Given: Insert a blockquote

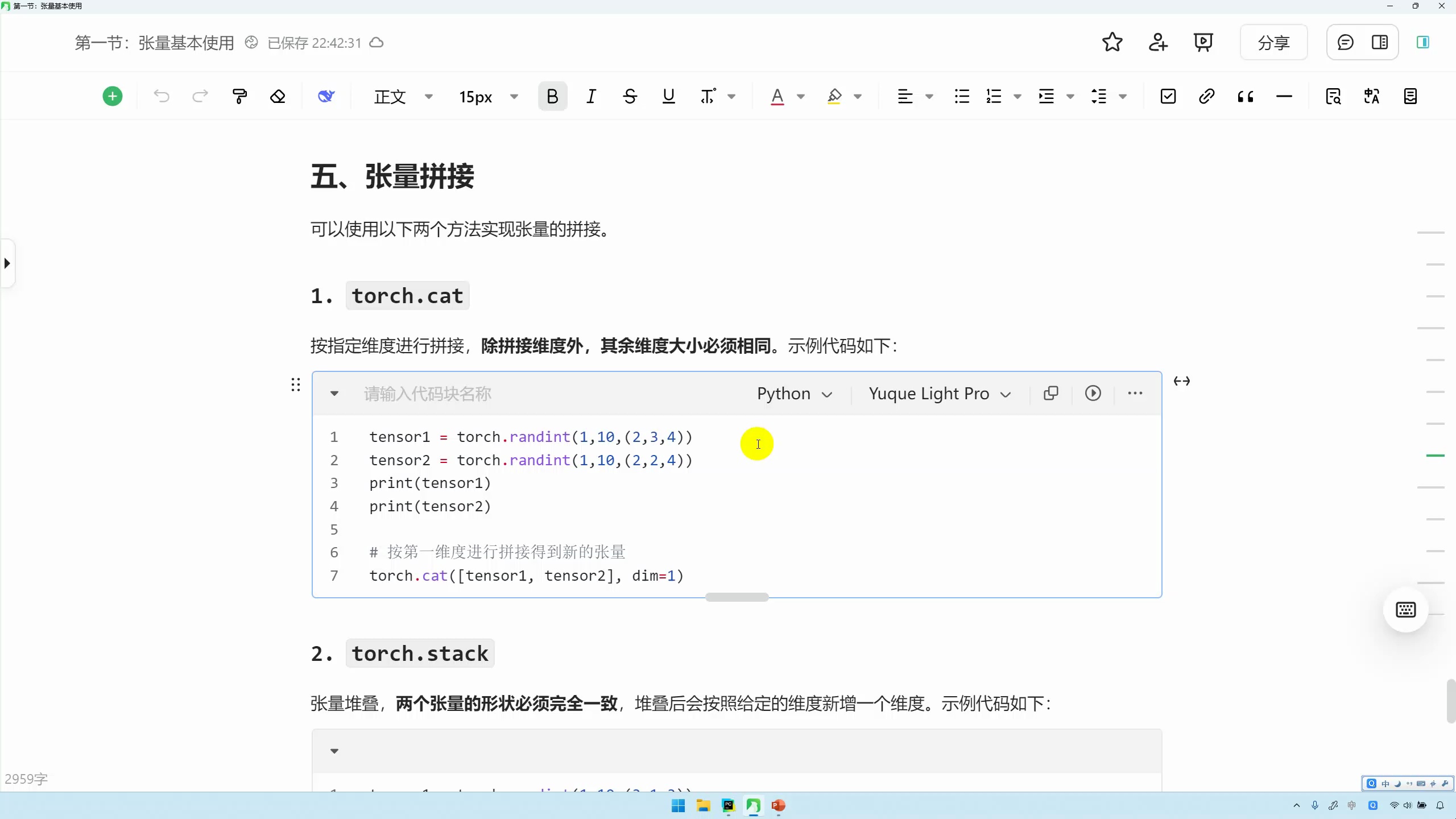Looking at the screenshot, I should tap(1246, 96).
